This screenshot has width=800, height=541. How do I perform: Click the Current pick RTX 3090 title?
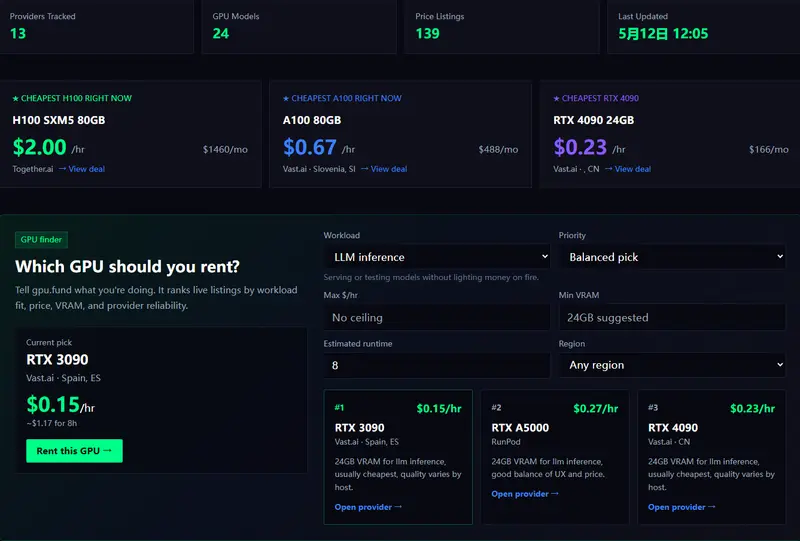(x=57, y=359)
